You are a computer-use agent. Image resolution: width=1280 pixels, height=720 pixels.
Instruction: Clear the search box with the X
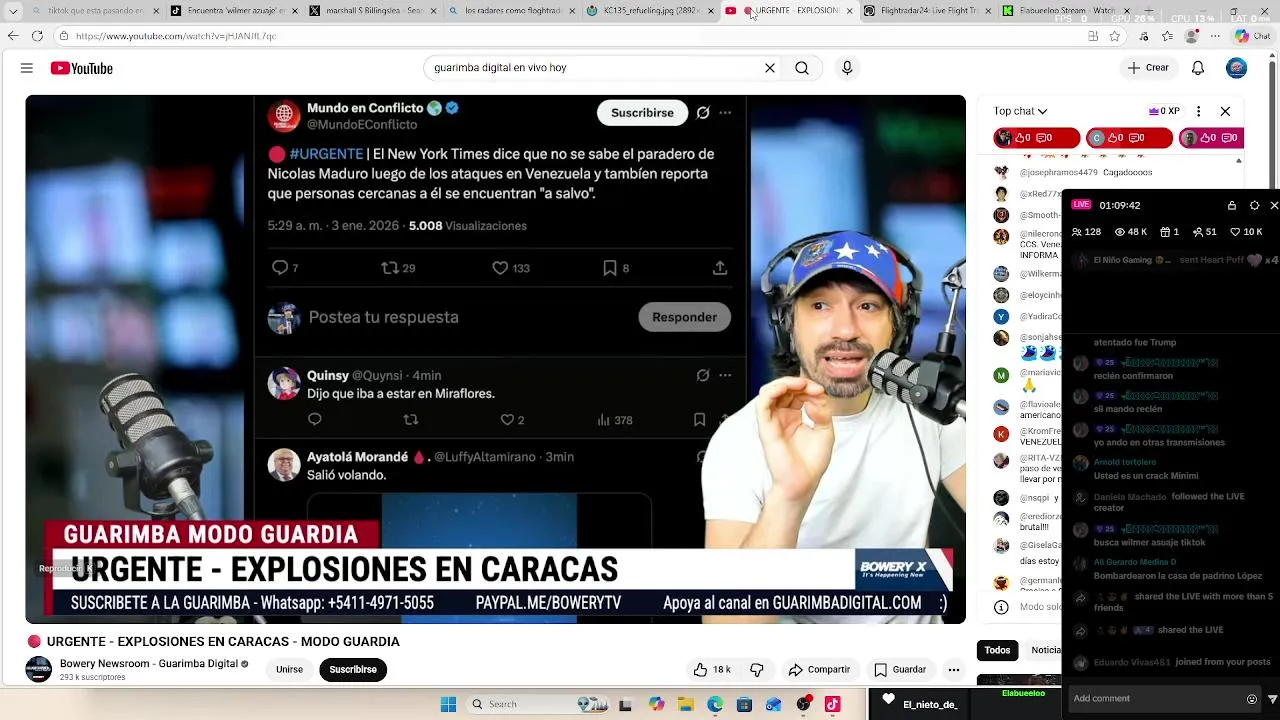coord(770,68)
